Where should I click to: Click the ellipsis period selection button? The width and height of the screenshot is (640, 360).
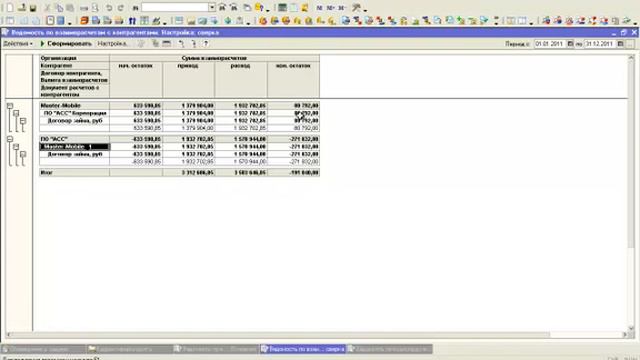click(x=630, y=44)
